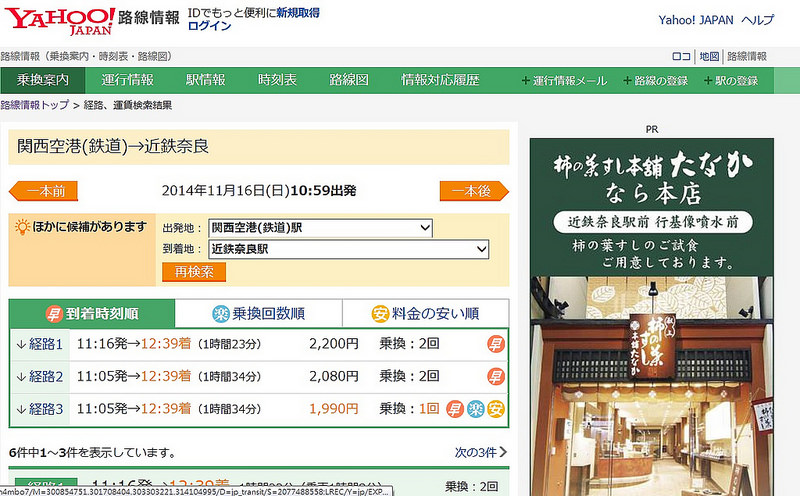Click the 柿の葉すし本舗たなか advertisement image
Viewport: 800px width, 496px height.
coord(652,316)
